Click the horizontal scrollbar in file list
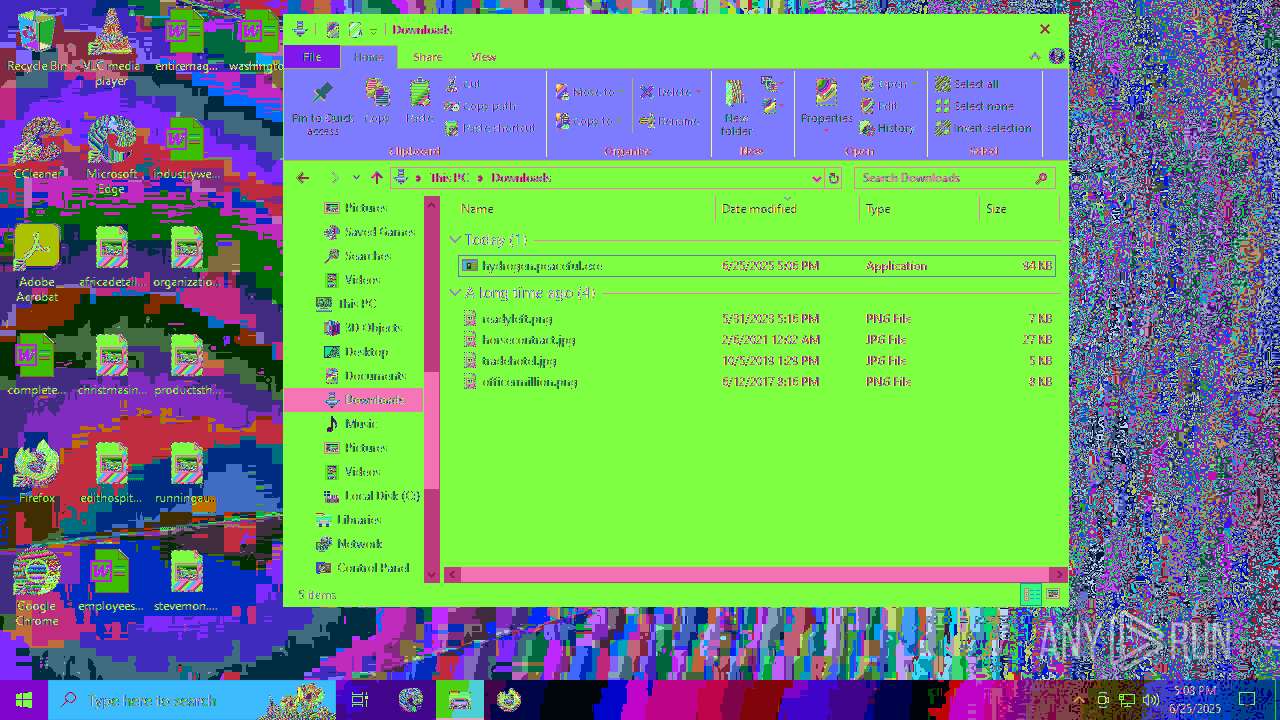The height and width of the screenshot is (720, 1280). click(x=756, y=574)
